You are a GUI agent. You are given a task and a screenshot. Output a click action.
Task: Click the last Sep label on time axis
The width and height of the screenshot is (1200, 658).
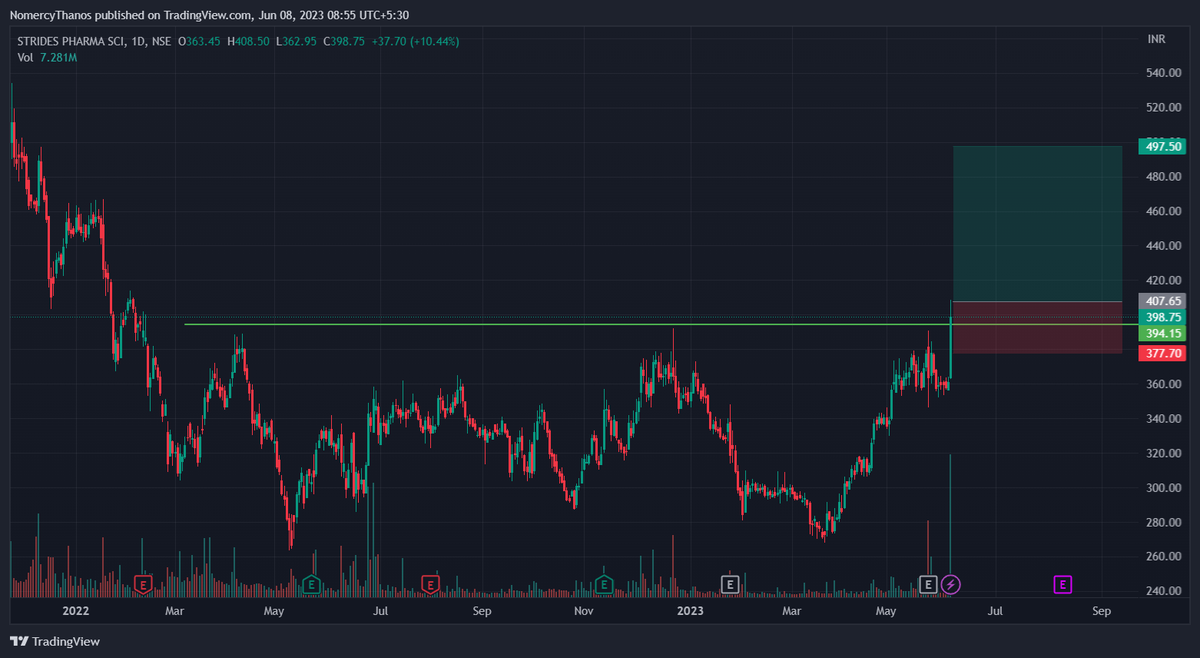1102,610
